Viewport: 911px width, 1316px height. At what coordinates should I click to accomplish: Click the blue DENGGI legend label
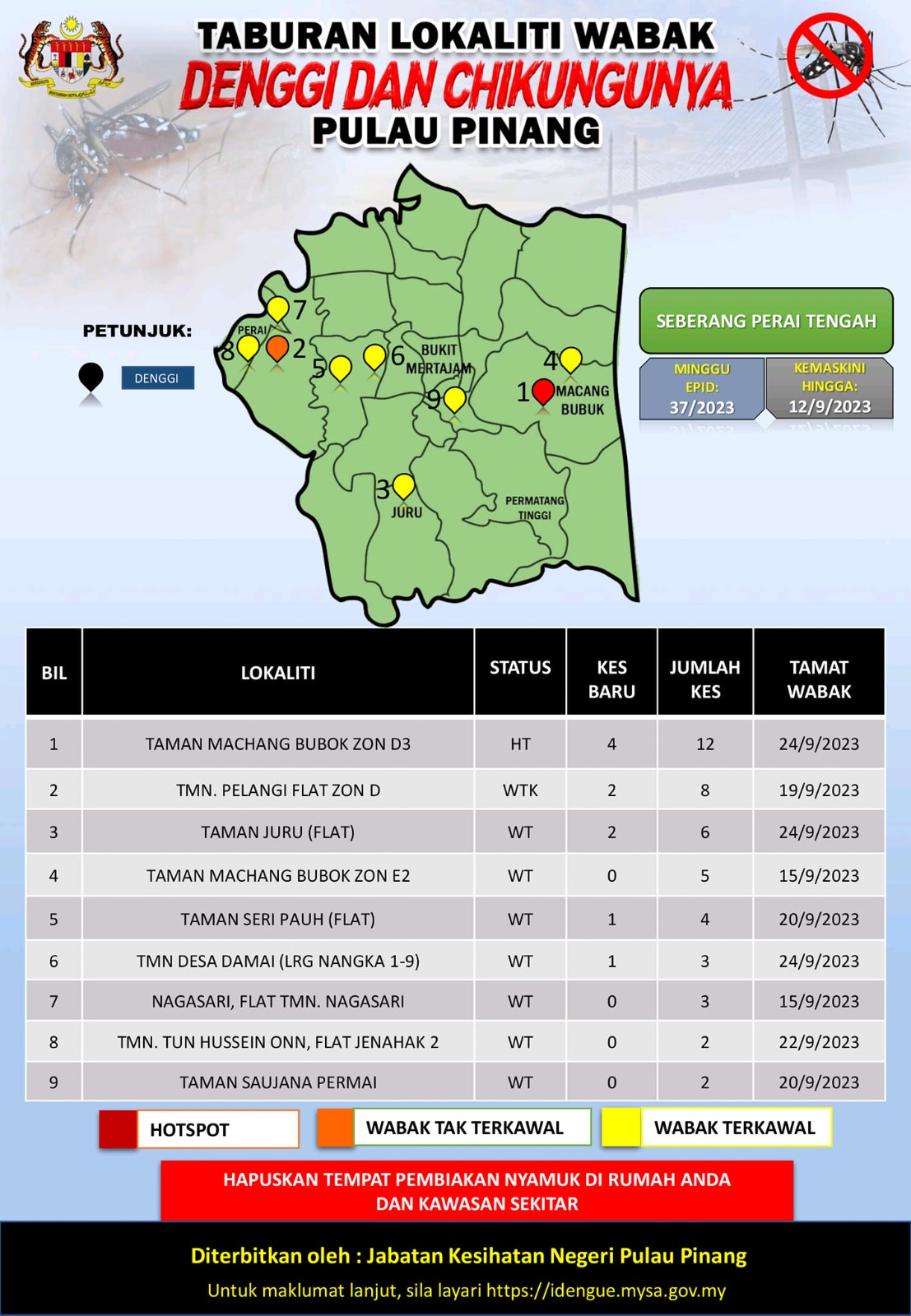point(157,378)
